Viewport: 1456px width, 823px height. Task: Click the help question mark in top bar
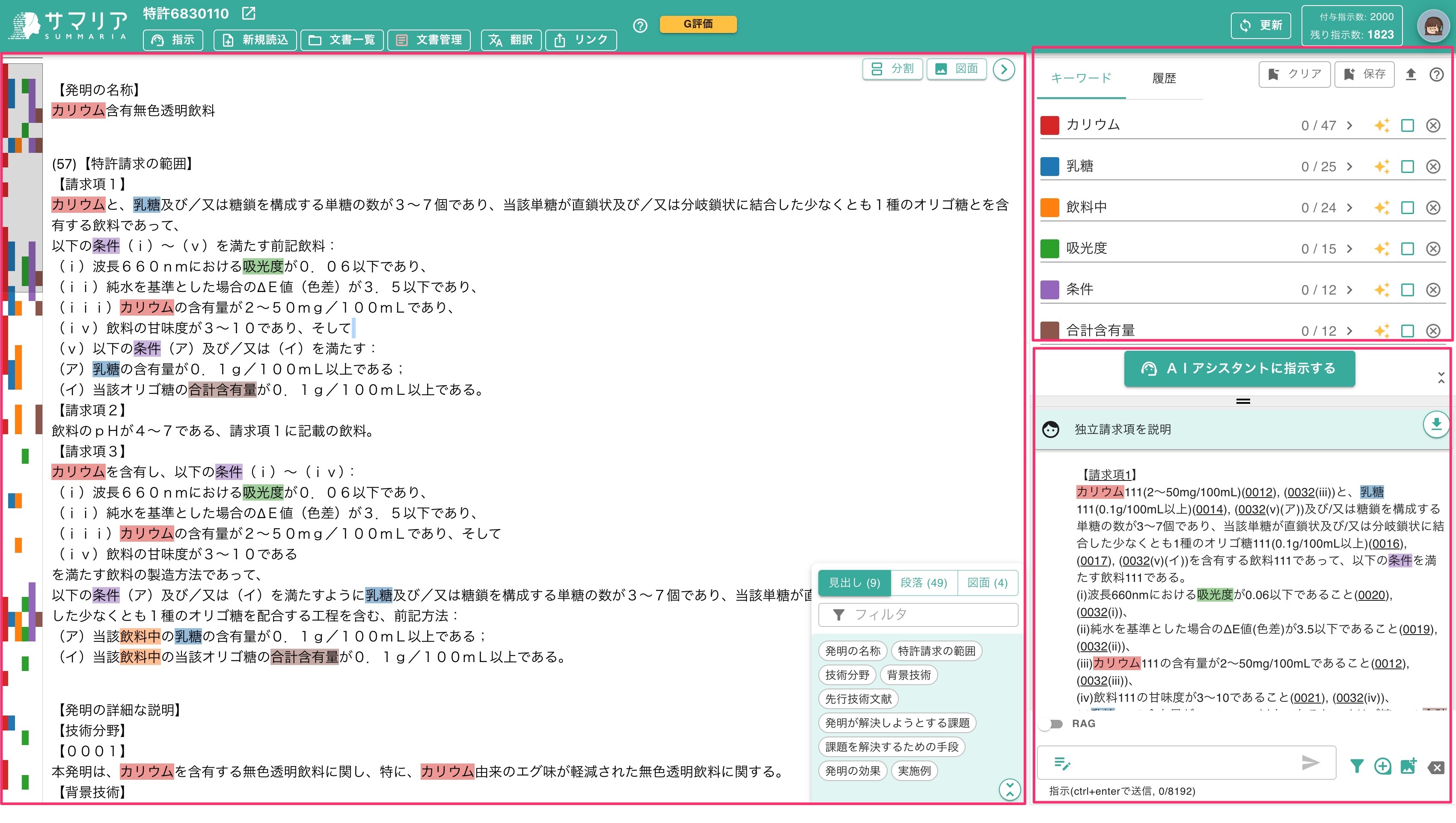point(640,25)
